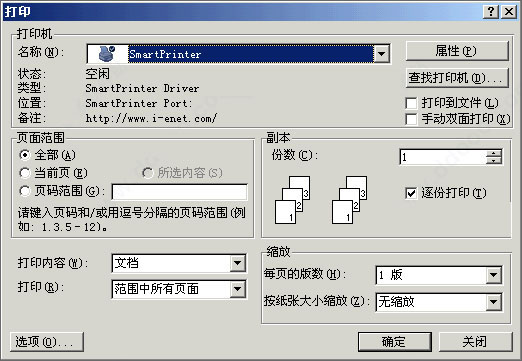Select 当前页 (Current page) radio button

click(25, 173)
